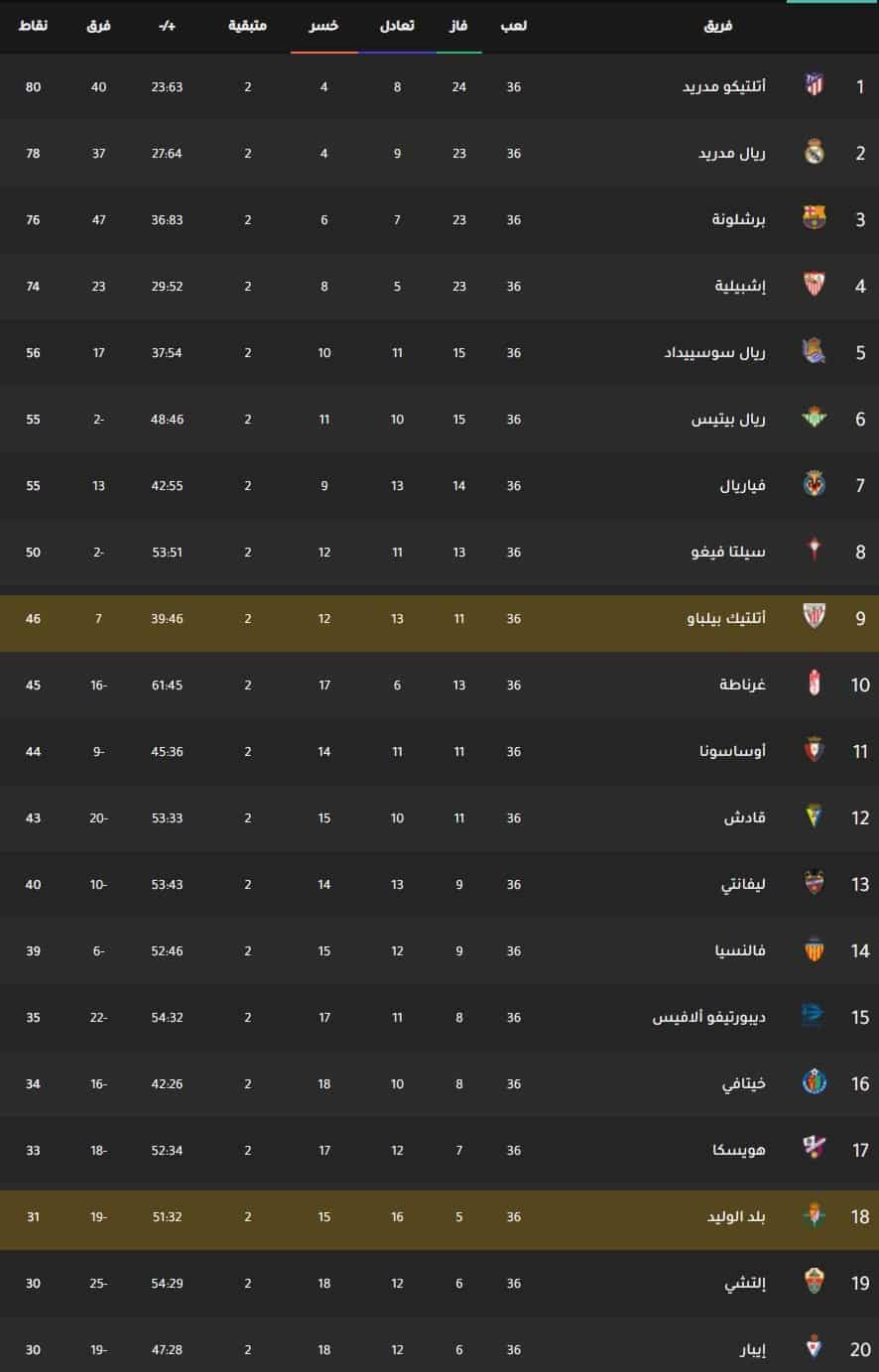The image size is (879, 1372).
Task: Open بلد الوليد team name link
Action: click(736, 1217)
